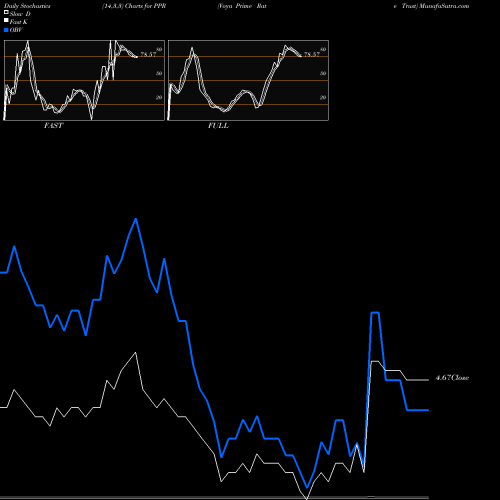Click the 78.57 value in FULL chart
The width and height of the screenshot is (500, 500).
pyautogui.click(x=312, y=54)
